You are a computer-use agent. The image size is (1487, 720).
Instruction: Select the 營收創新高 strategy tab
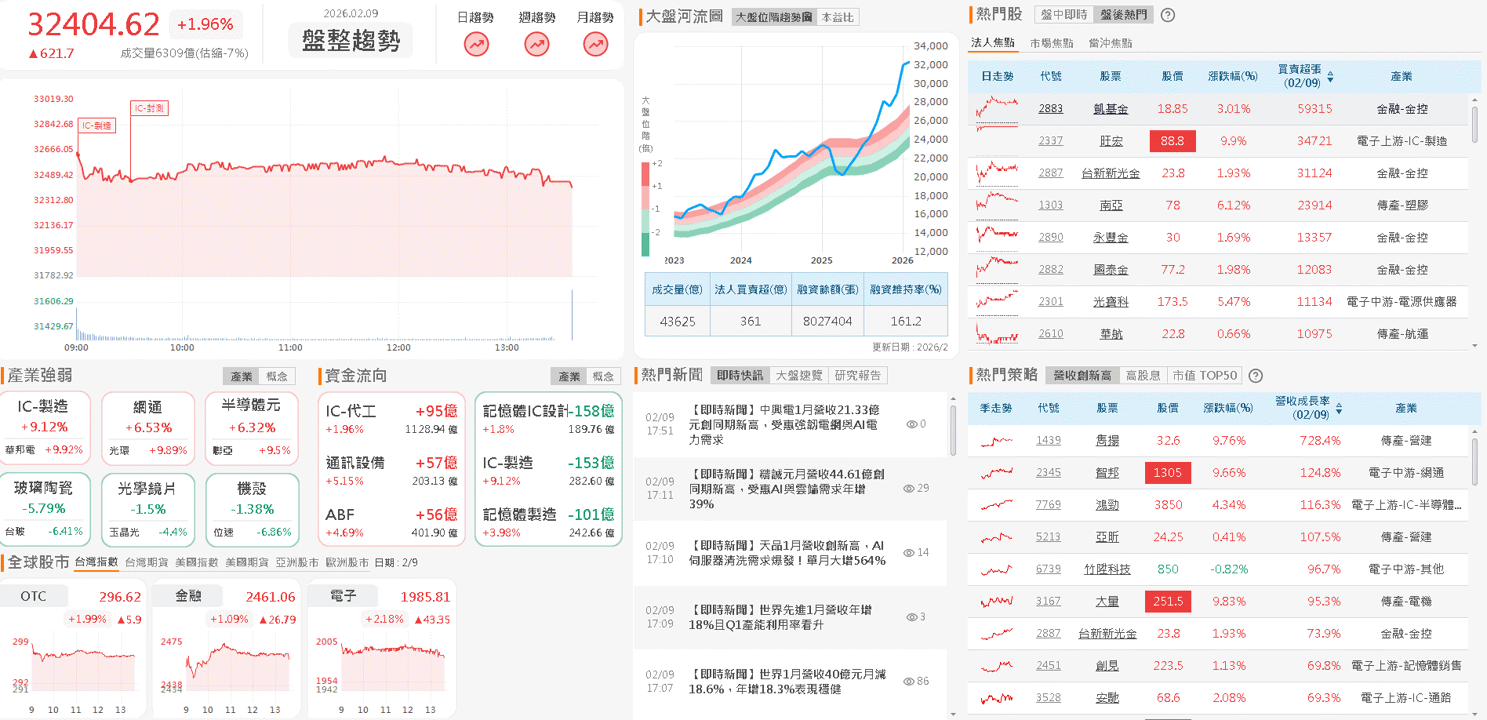(1083, 376)
